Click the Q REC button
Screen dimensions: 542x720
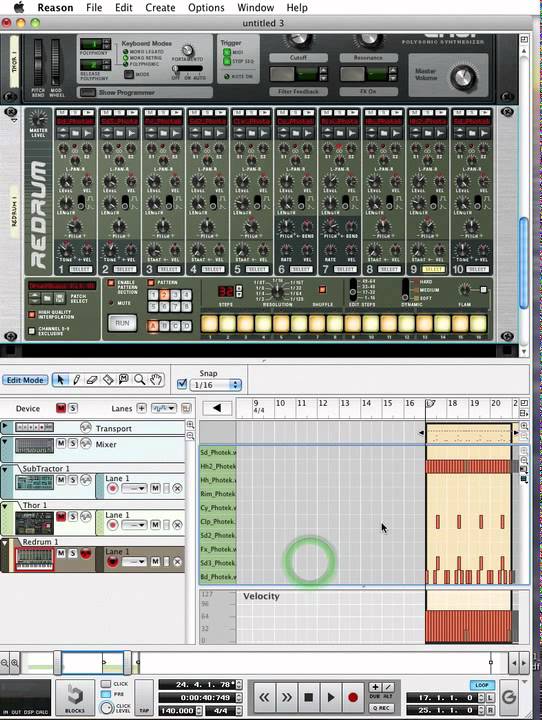[381, 709]
